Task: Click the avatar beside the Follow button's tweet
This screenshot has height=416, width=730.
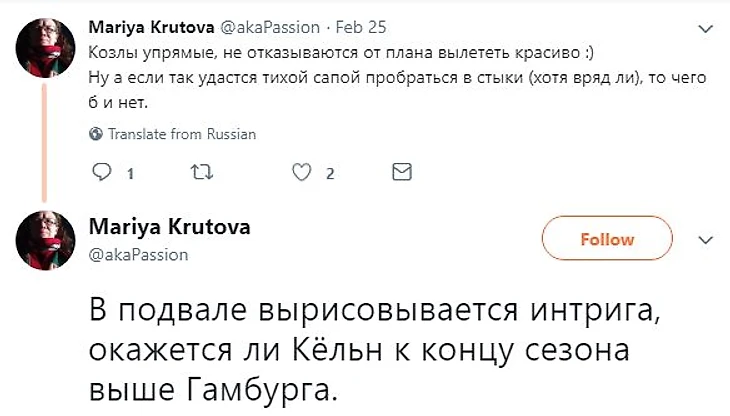Action: (45, 241)
